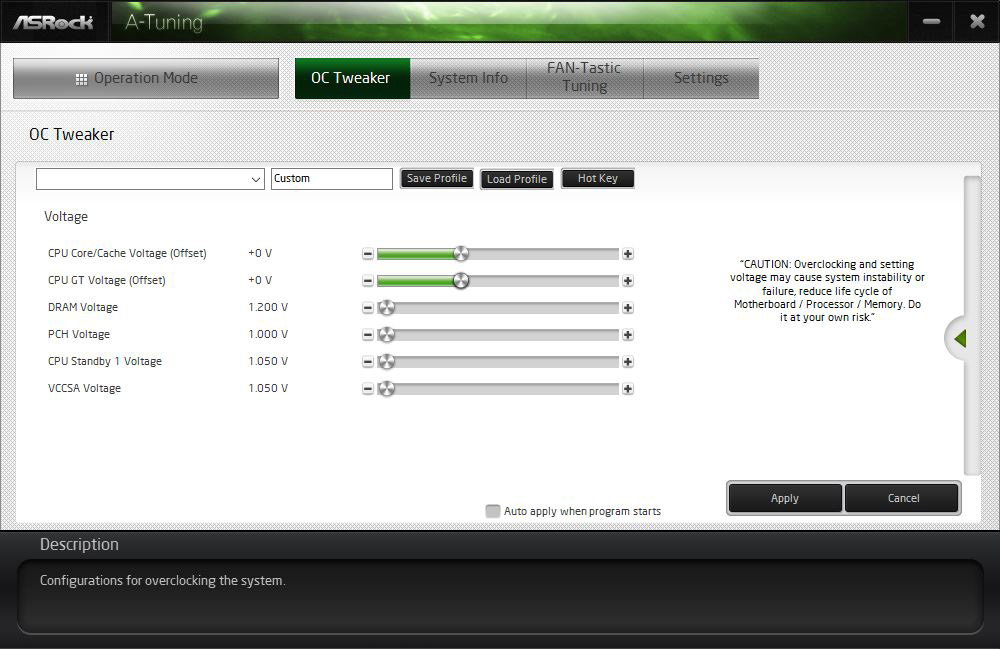Click the Save Profile button
Viewport: 1000px width, 649px height.
tap(437, 179)
